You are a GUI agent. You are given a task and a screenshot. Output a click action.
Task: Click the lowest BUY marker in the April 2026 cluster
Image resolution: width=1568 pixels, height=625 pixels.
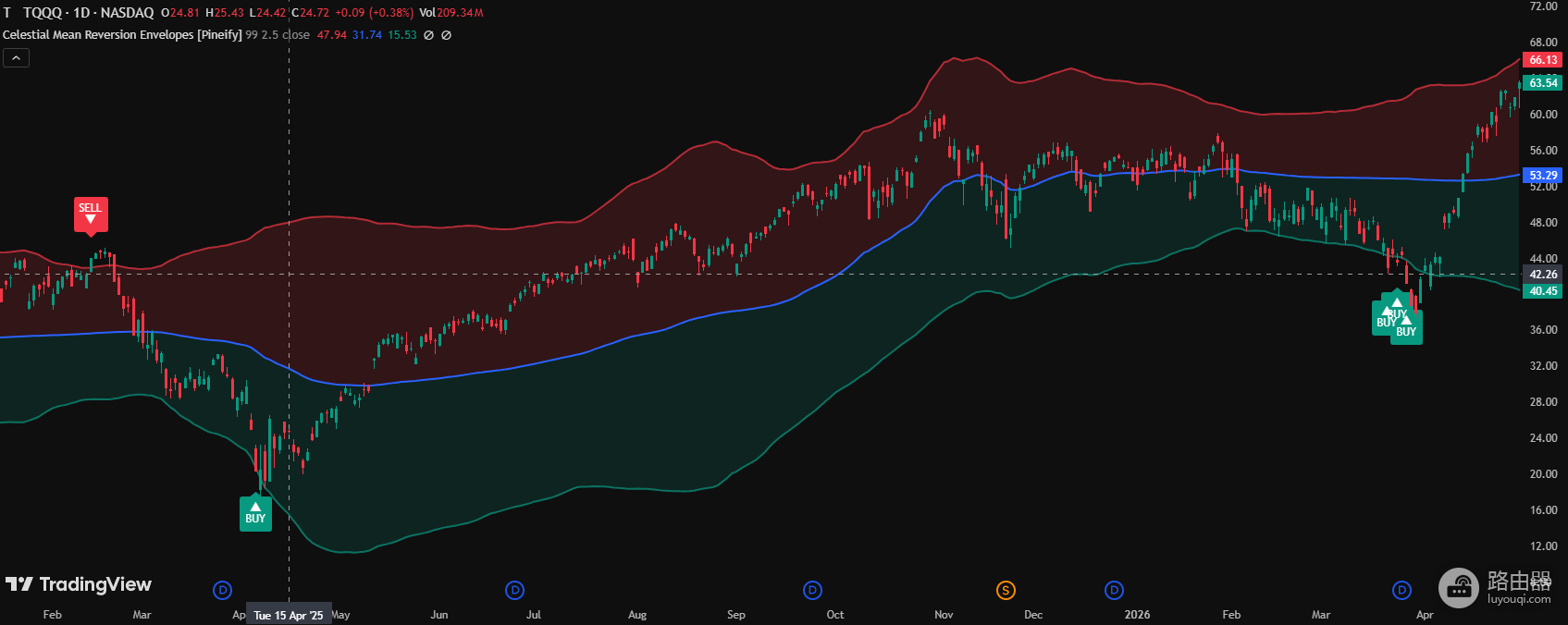tap(1406, 327)
